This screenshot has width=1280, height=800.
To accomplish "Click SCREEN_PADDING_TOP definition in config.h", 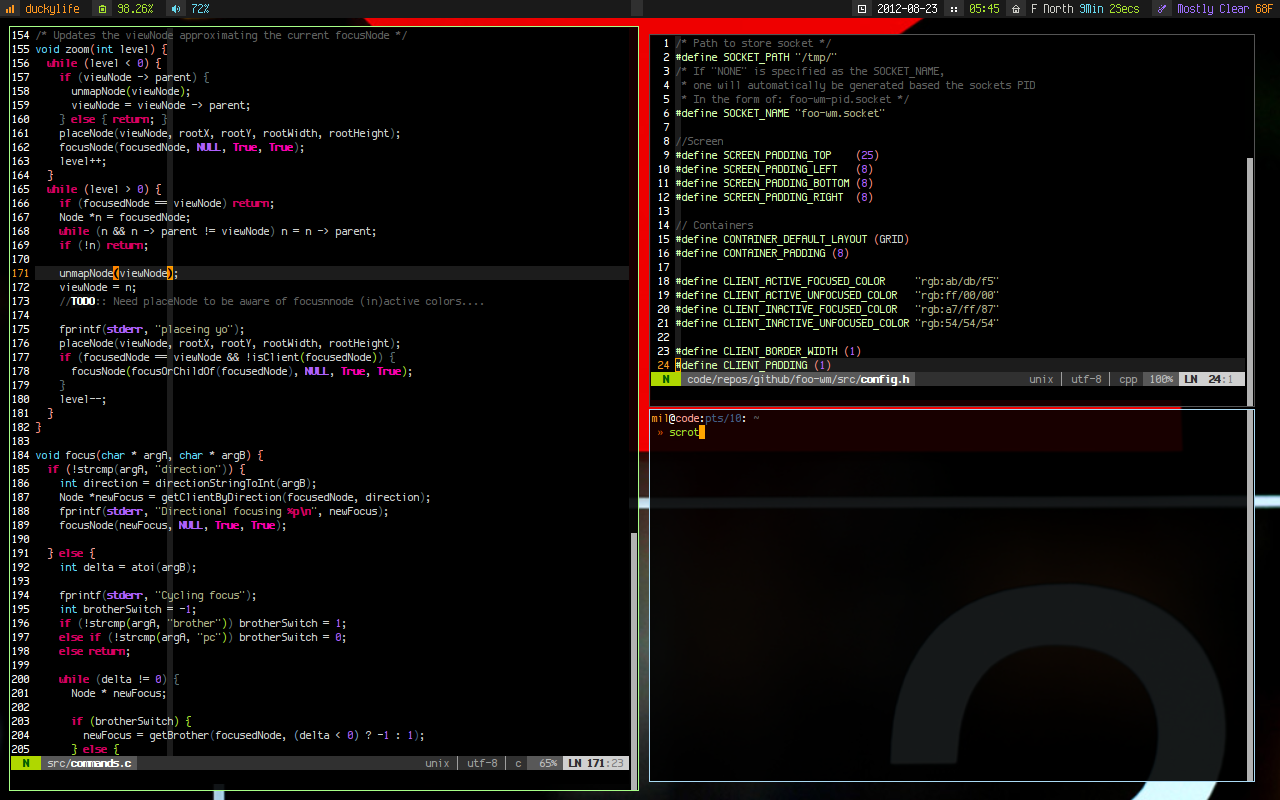I will (777, 155).
